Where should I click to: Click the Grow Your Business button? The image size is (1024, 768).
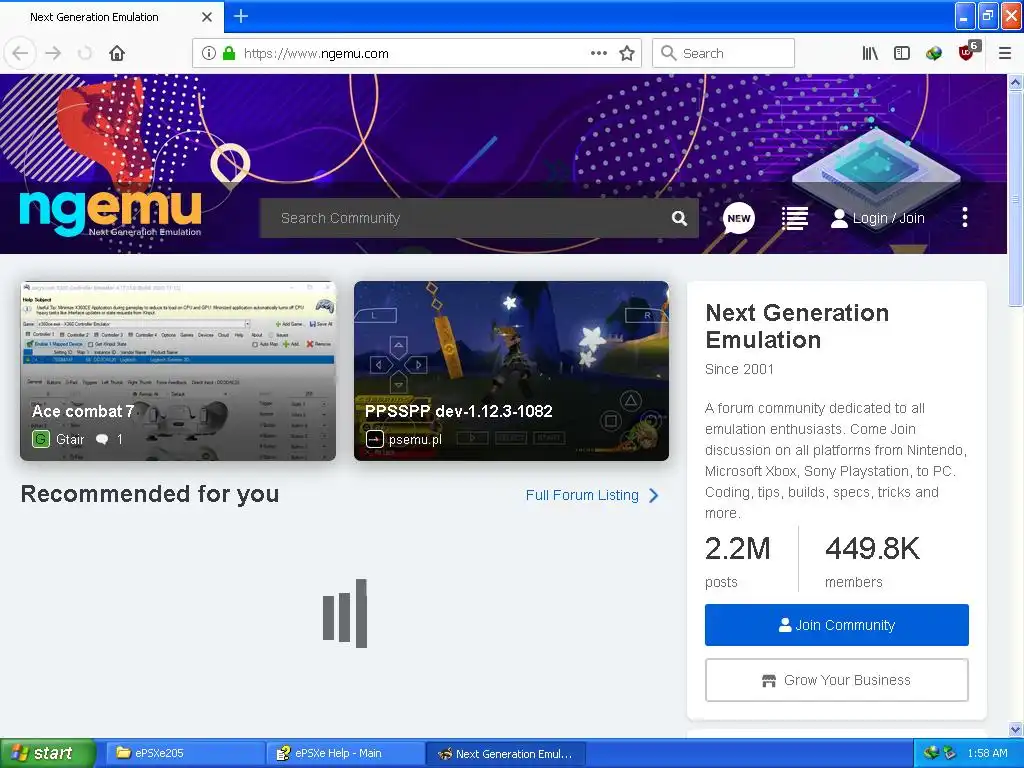pos(837,680)
